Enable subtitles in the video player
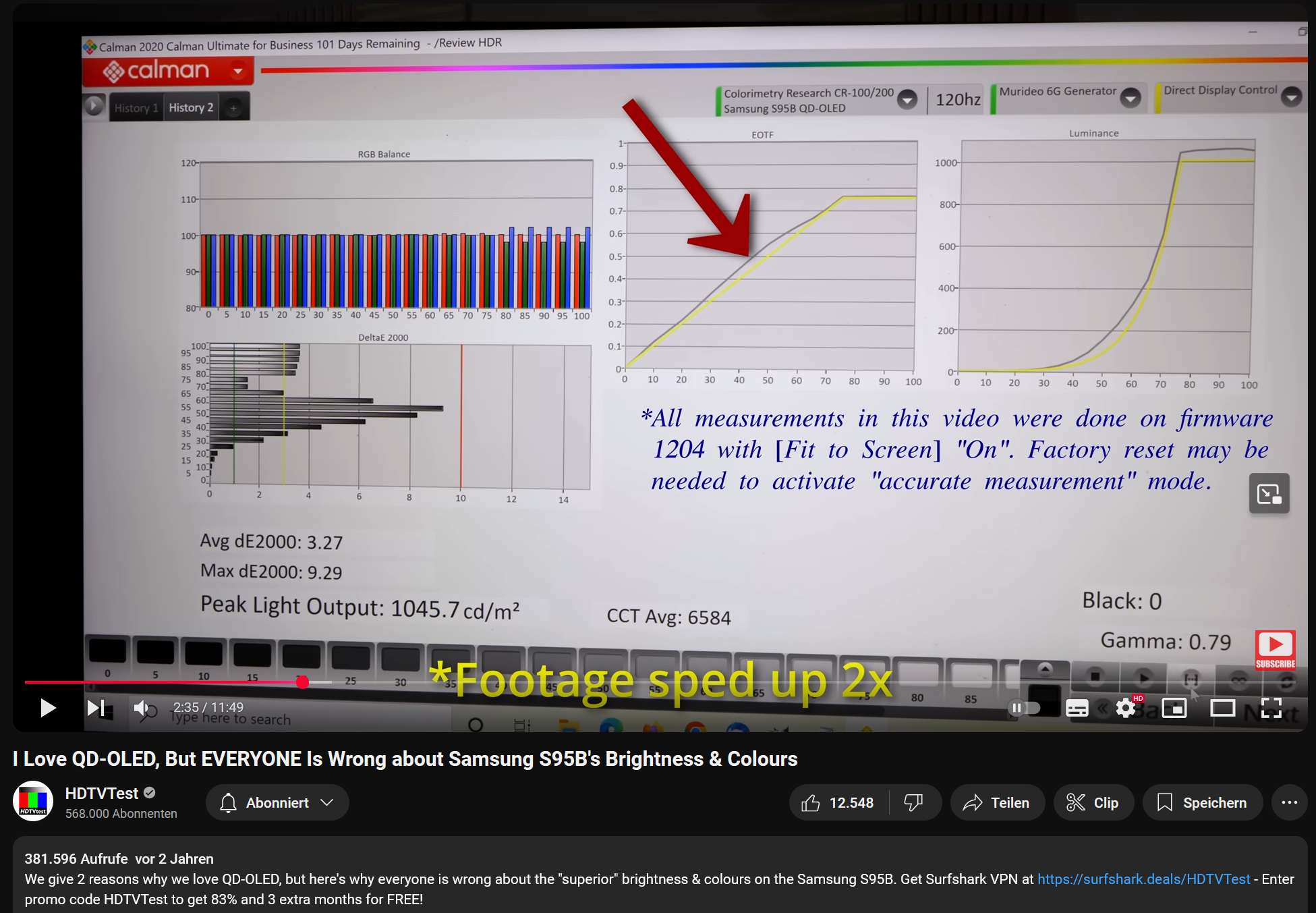The width and height of the screenshot is (1316, 913). click(x=1077, y=708)
